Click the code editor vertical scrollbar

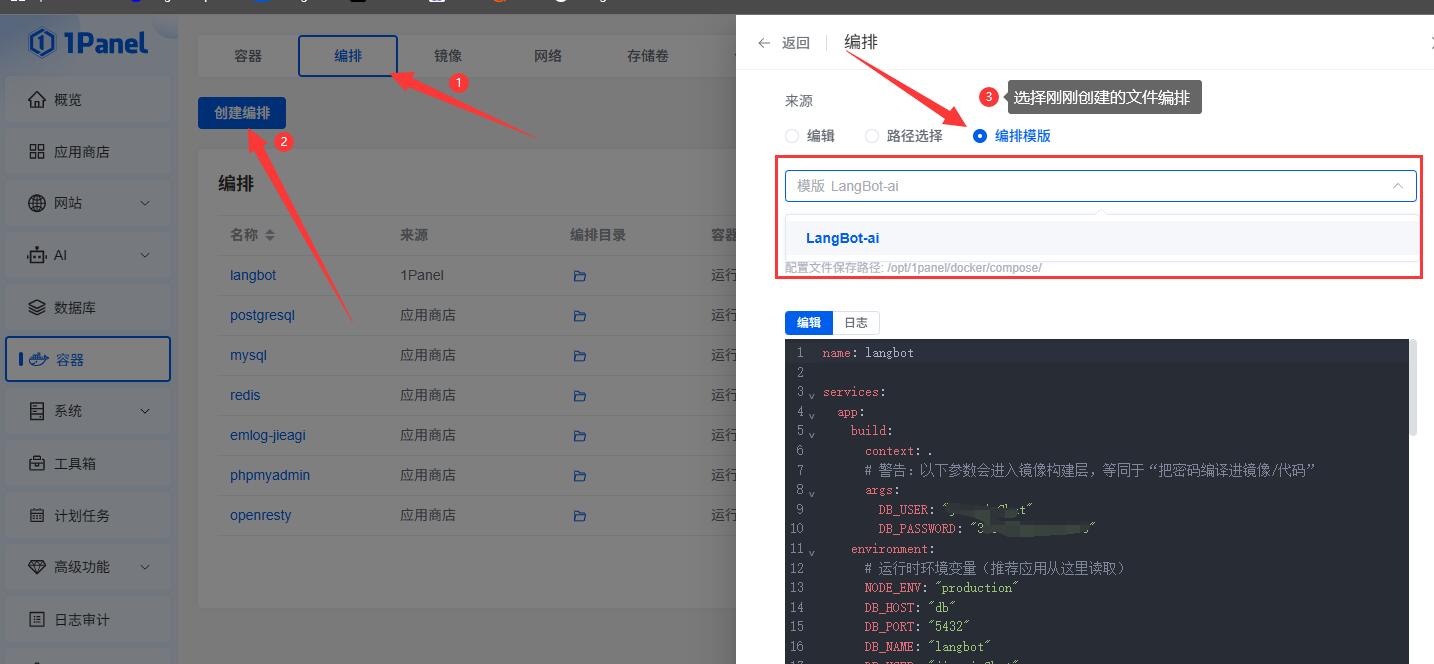pyautogui.click(x=1413, y=388)
